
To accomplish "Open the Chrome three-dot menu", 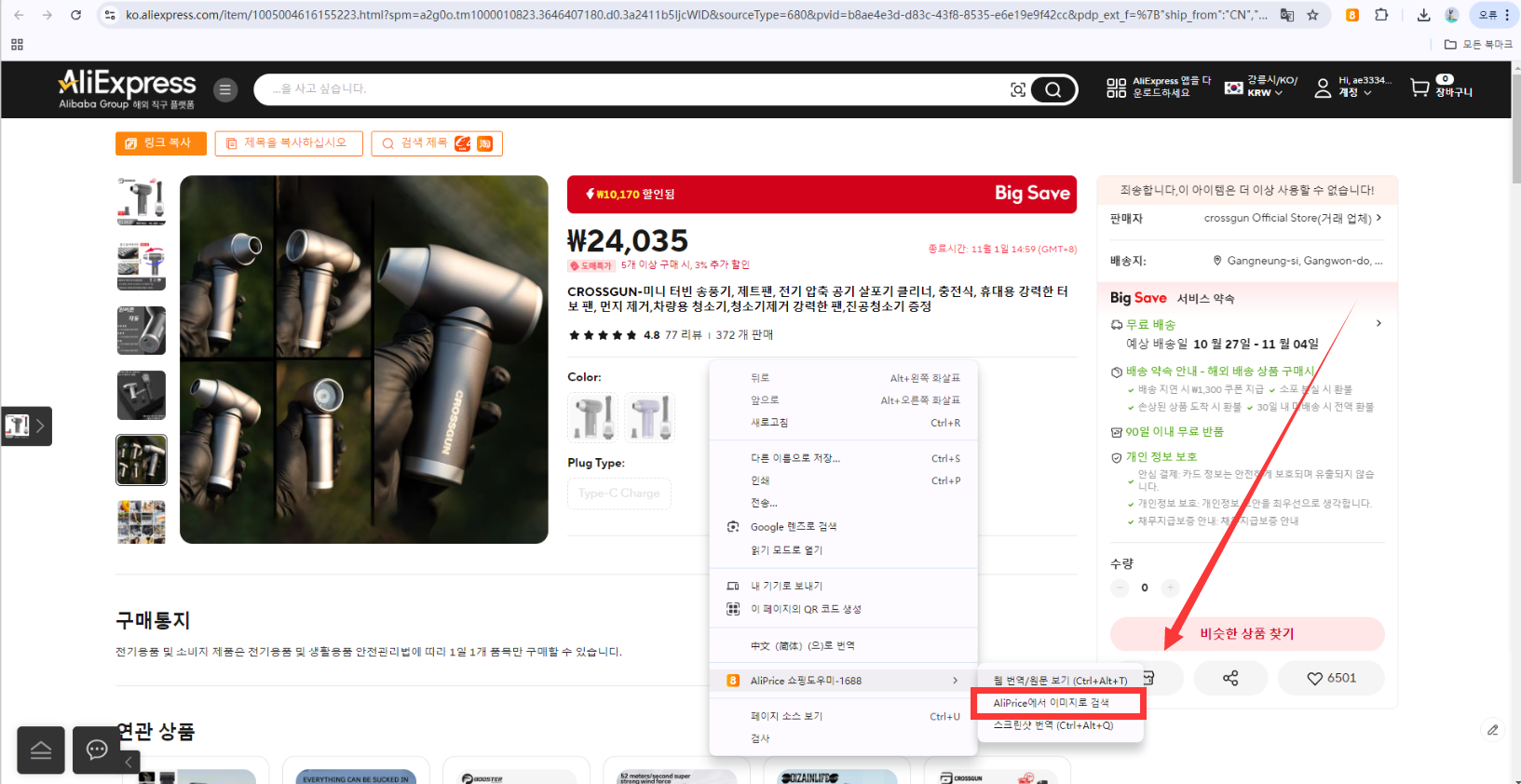I will pos(1507,15).
